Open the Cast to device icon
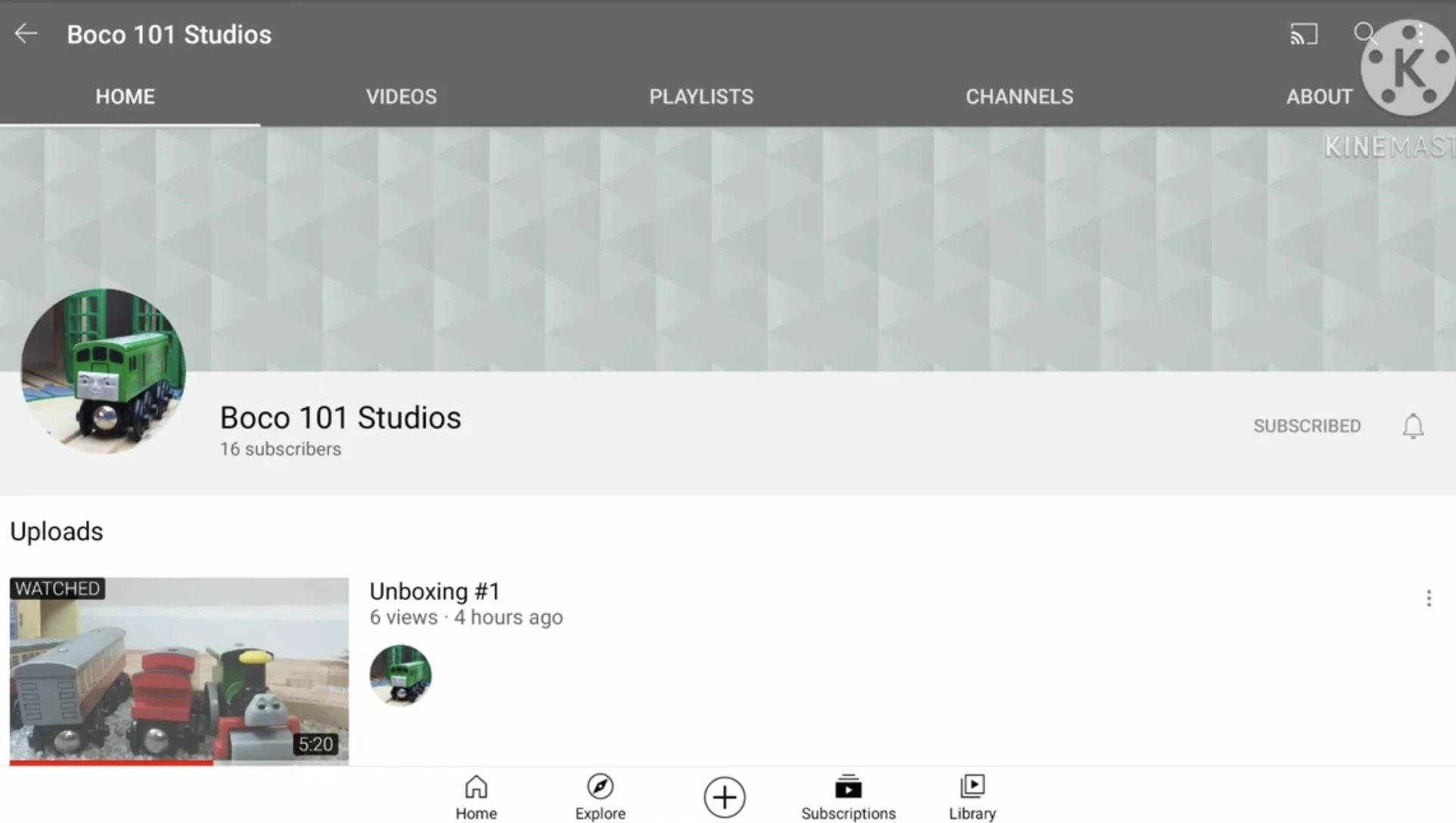1456x823 pixels. pos(1303,34)
